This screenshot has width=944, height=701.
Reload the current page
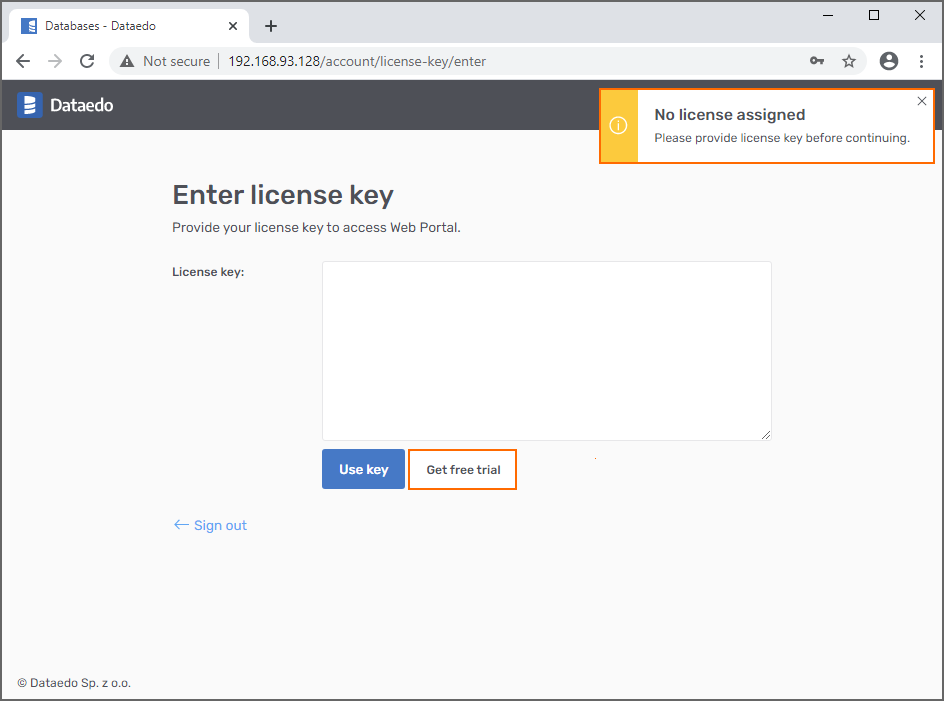tap(87, 61)
